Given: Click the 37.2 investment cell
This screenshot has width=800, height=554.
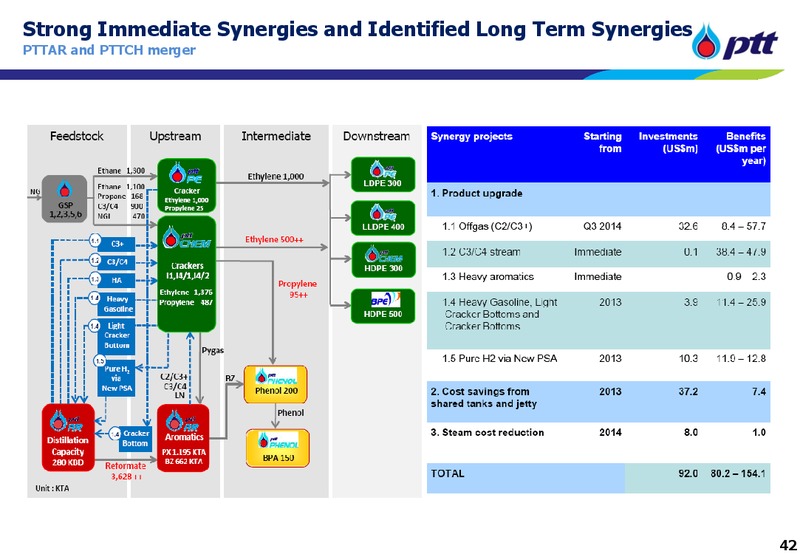Looking at the screenshot, I should (x=688, y=392).
